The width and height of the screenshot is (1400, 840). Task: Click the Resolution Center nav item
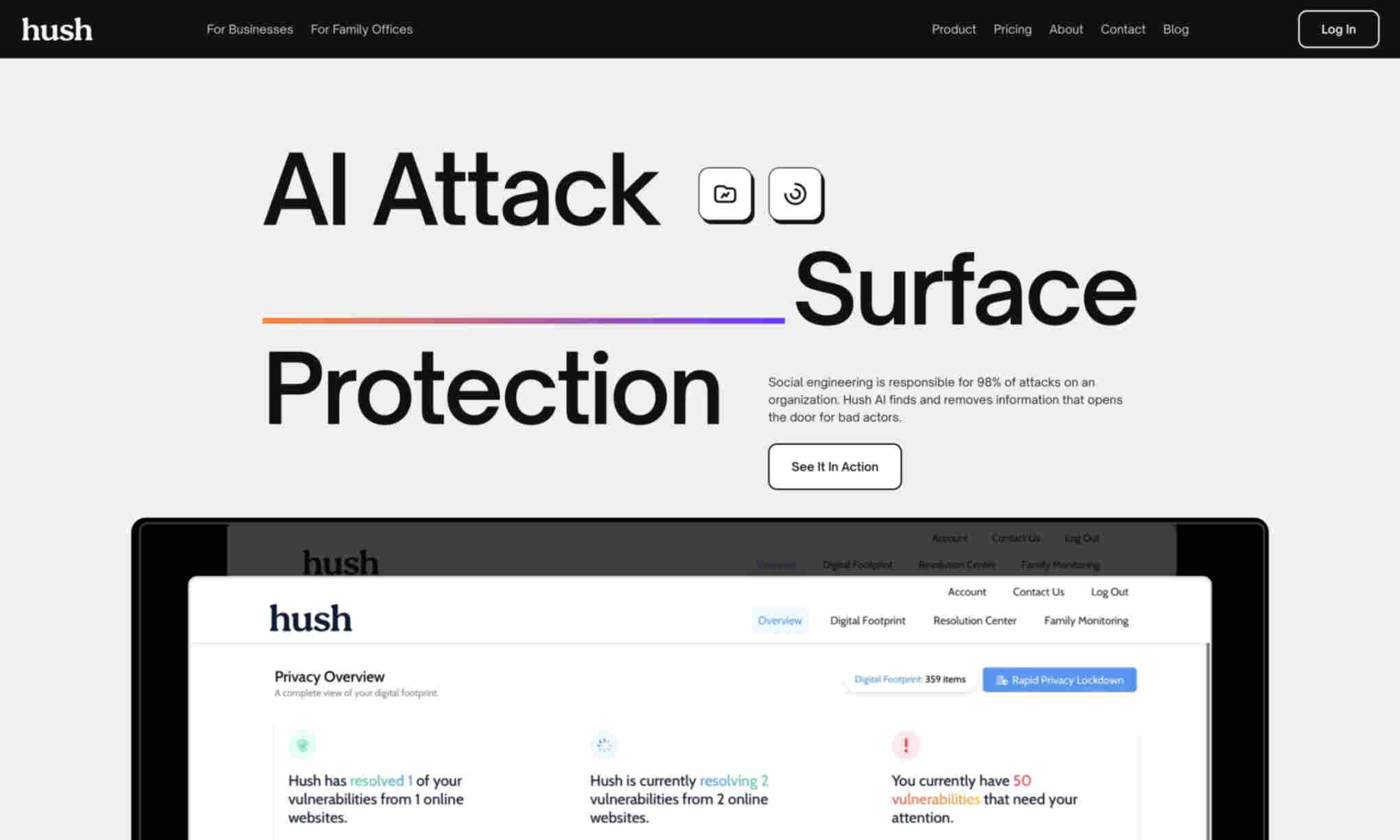pyautogui.click(x=974, y=620)
